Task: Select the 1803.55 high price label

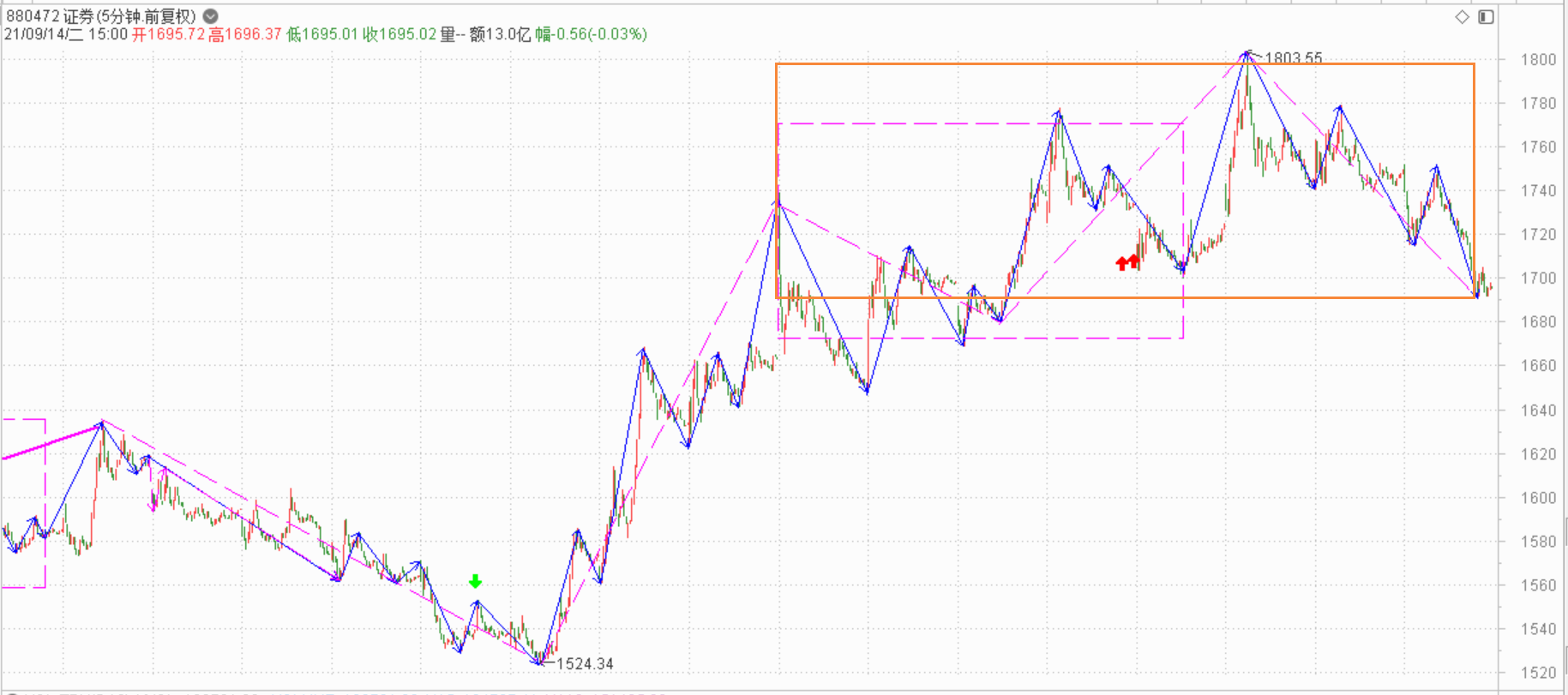Action: (x=1293, y=58)
